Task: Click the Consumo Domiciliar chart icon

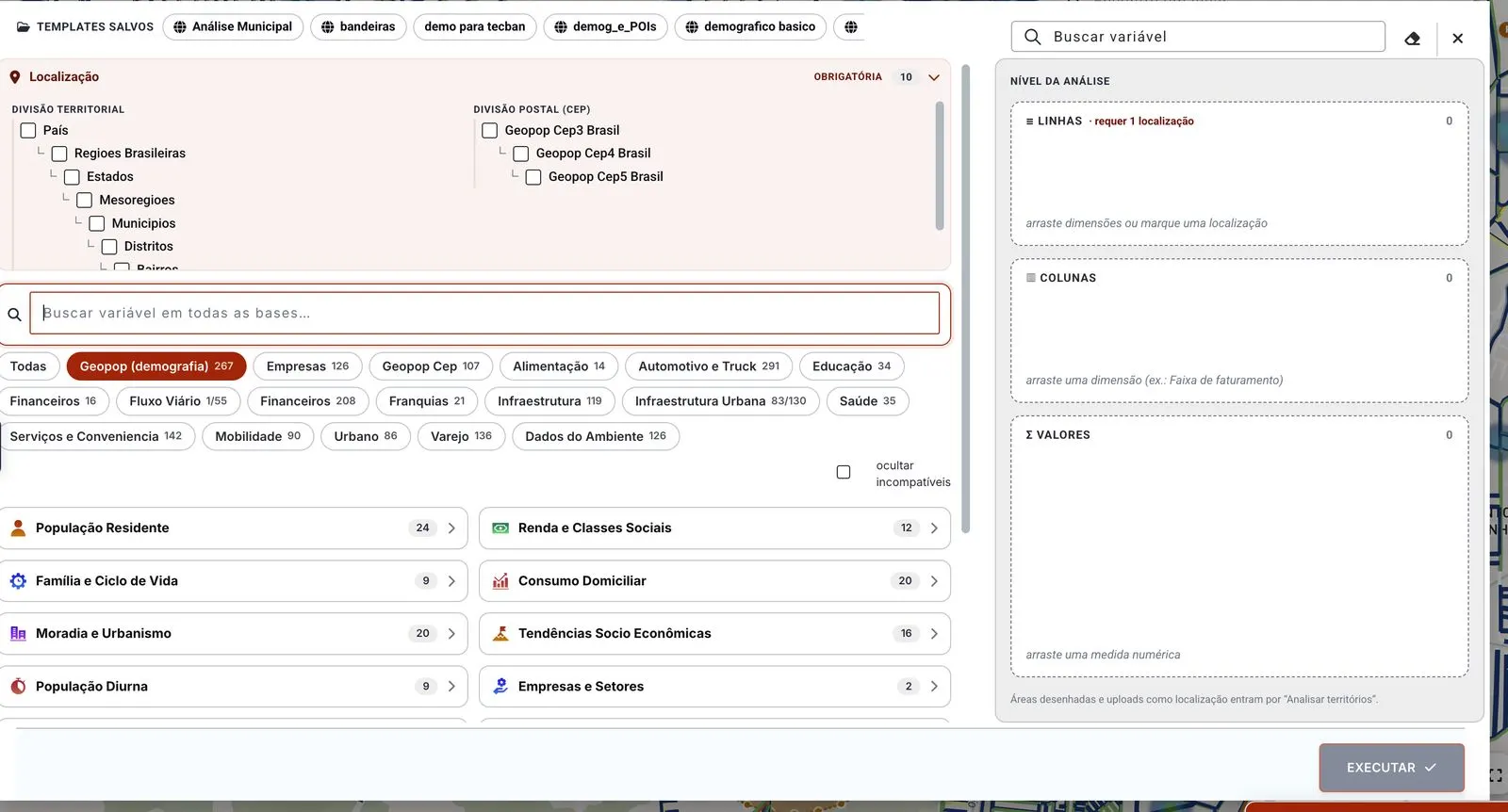Action: click(x=500, y=581)
